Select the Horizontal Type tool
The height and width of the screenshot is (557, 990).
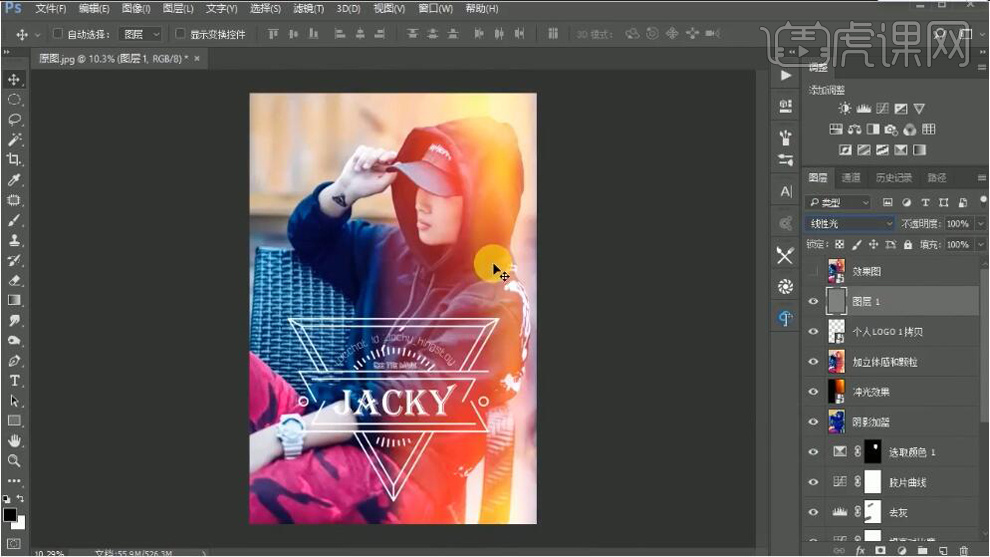click(x=14, y=381)
